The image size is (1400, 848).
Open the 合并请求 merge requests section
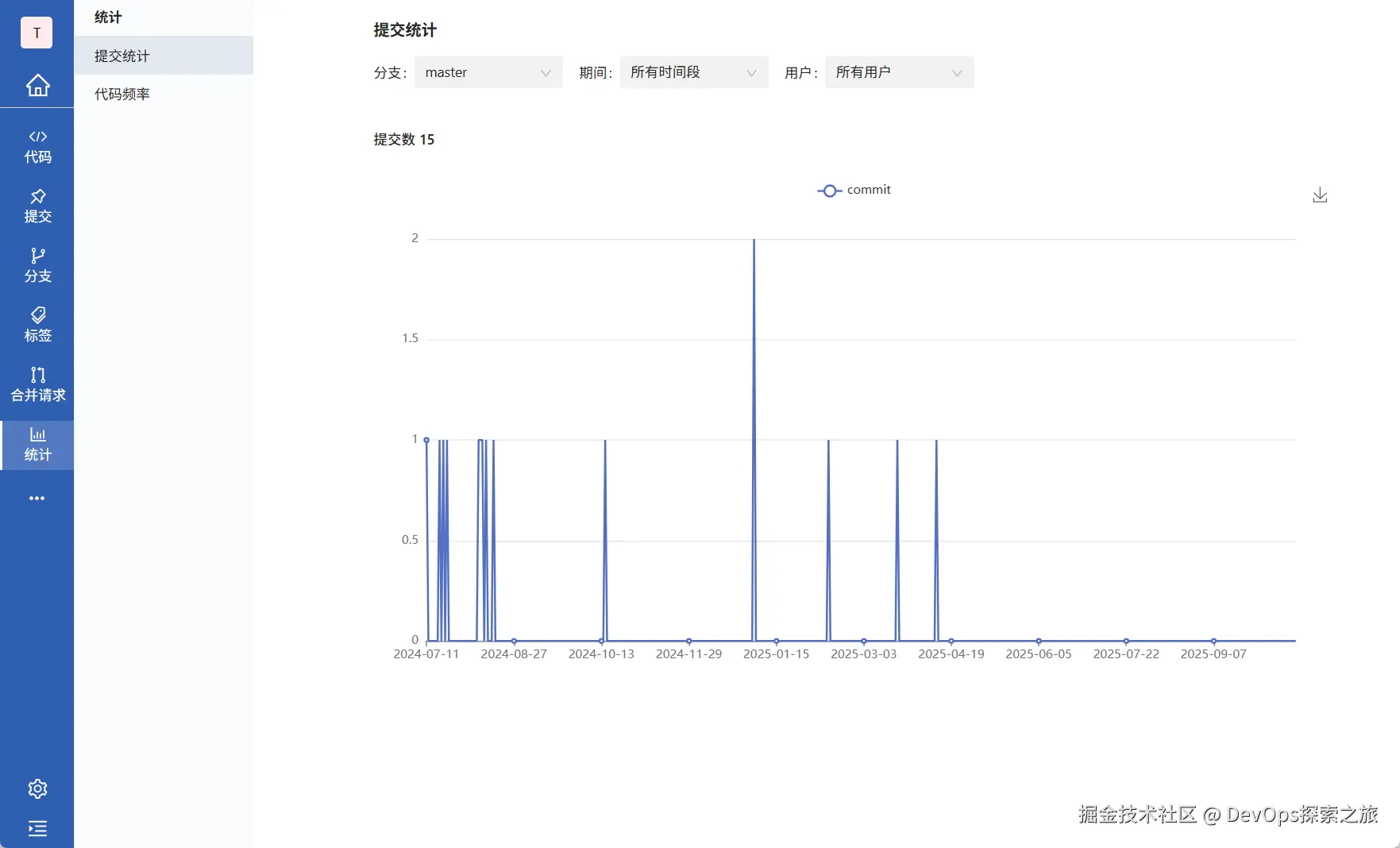pos(37,385)
